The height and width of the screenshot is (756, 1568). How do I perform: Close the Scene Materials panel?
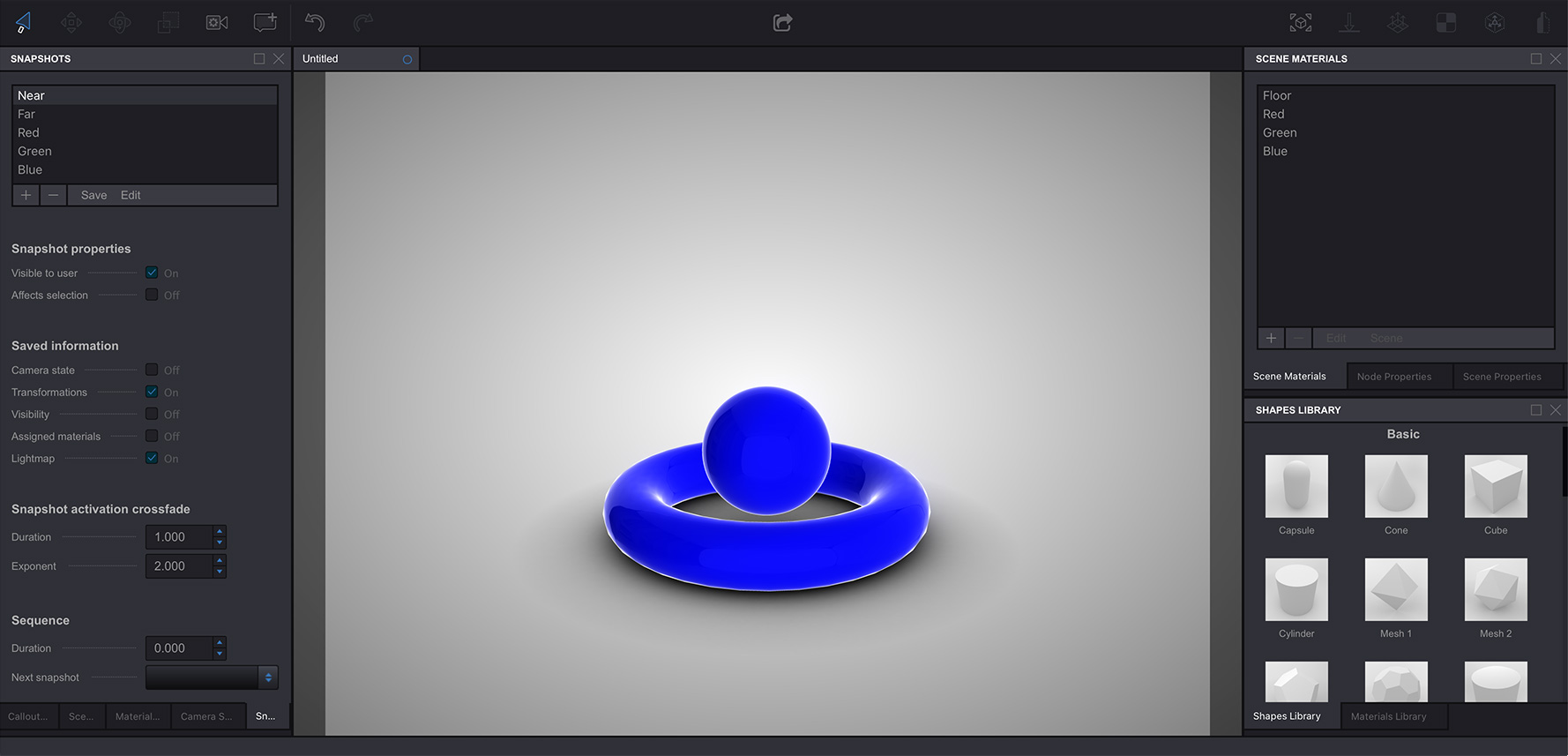tap(1556, 58)
